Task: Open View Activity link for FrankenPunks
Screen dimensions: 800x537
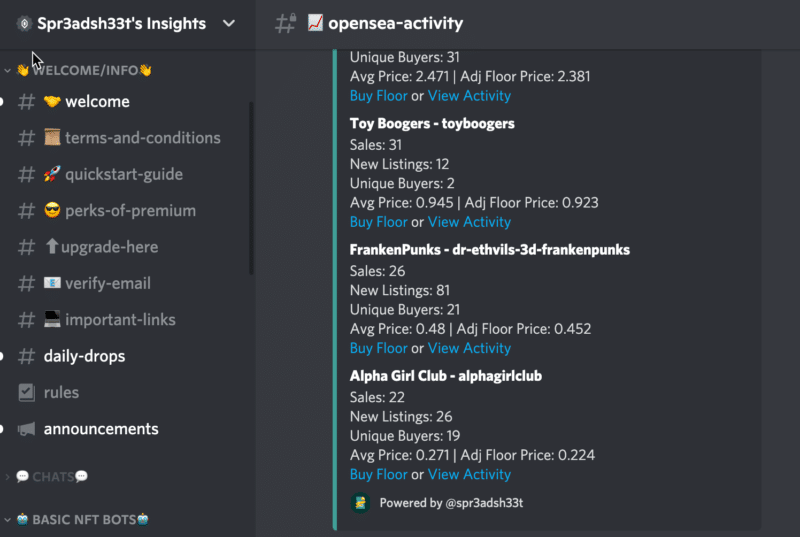Action: click(x=469, y=348)
